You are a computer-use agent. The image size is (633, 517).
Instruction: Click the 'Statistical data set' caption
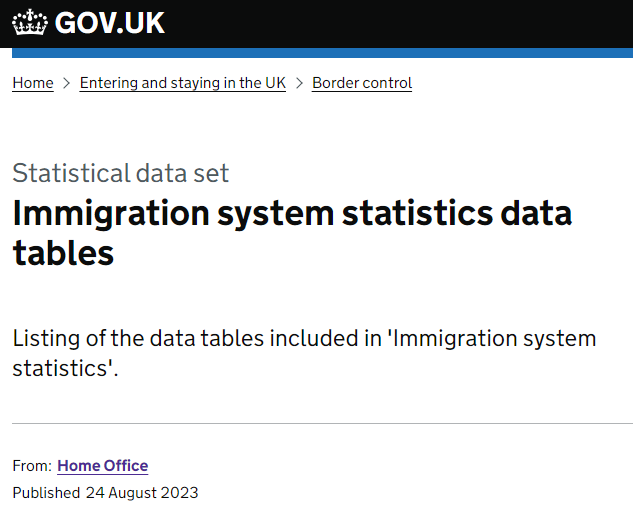[x=121, y=173]
